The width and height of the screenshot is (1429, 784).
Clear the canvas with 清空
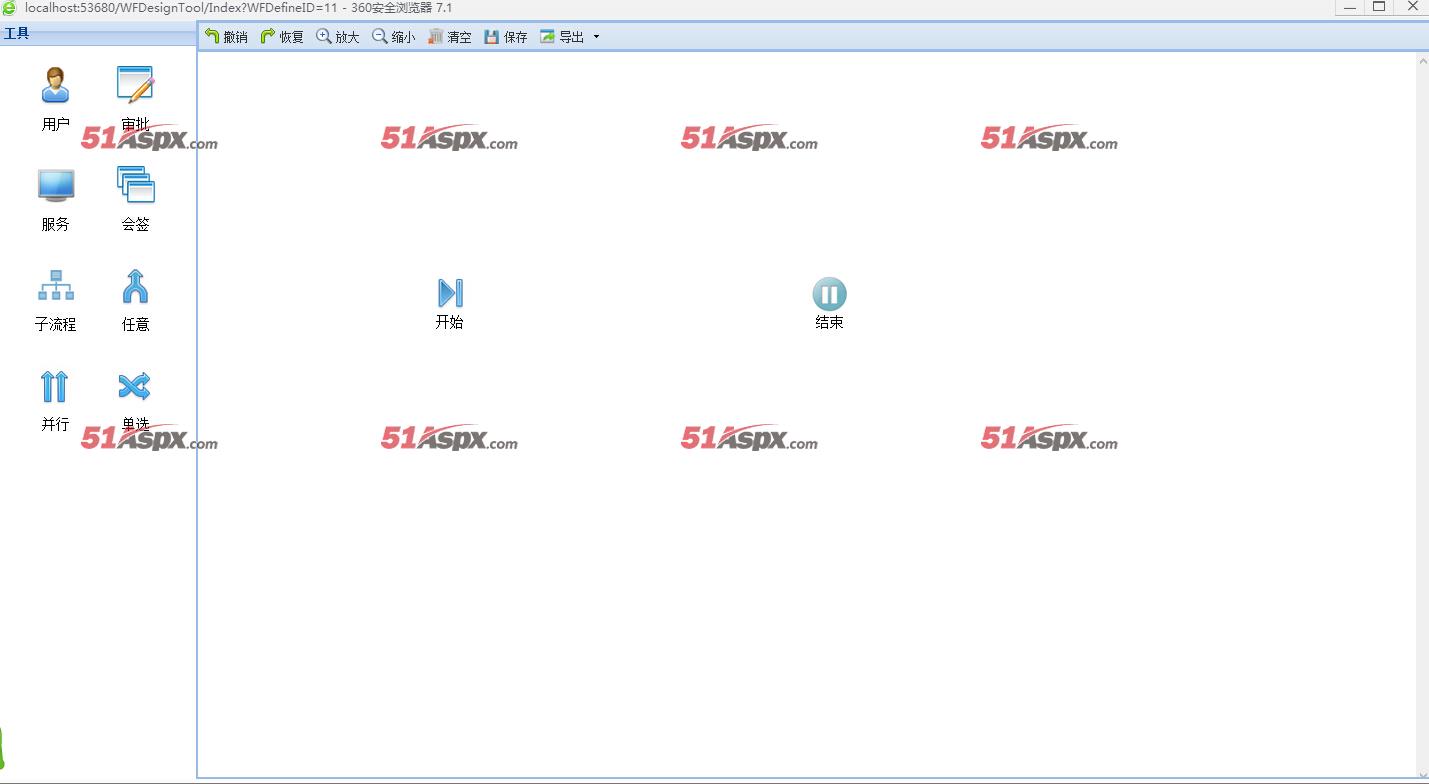coord(450,37)
